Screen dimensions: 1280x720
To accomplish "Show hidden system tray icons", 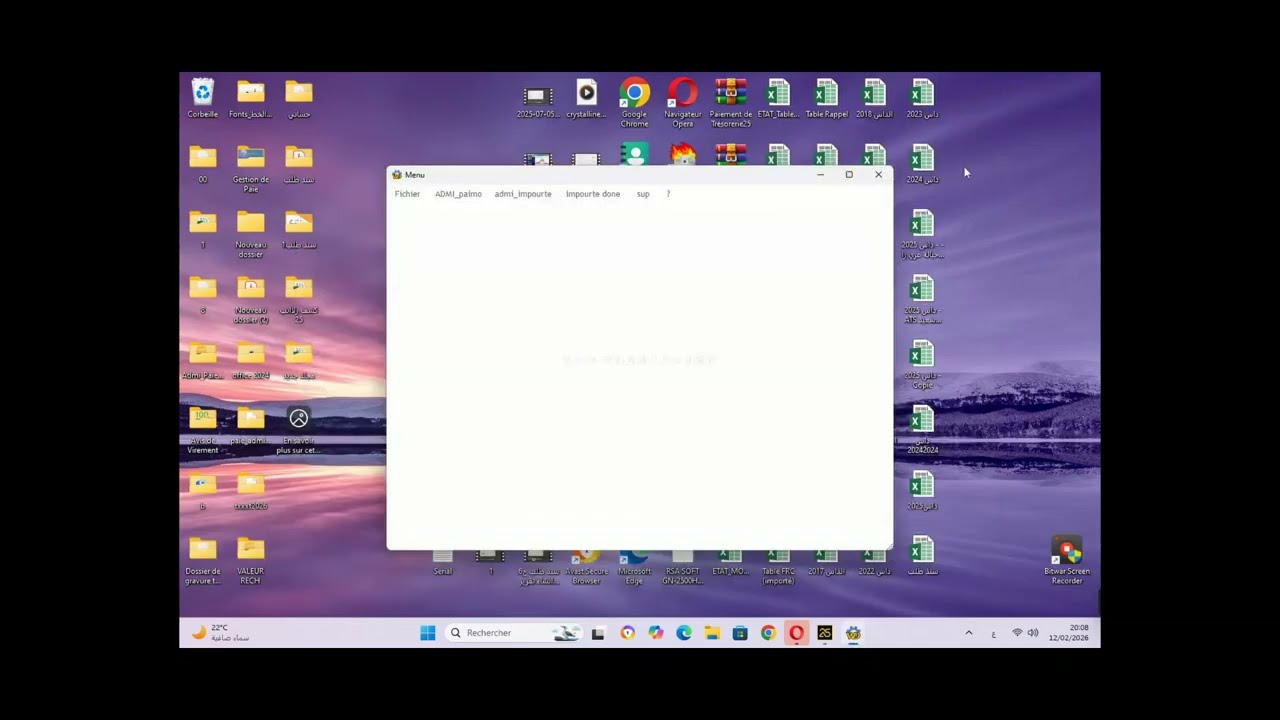I will [x=968, y=633].
